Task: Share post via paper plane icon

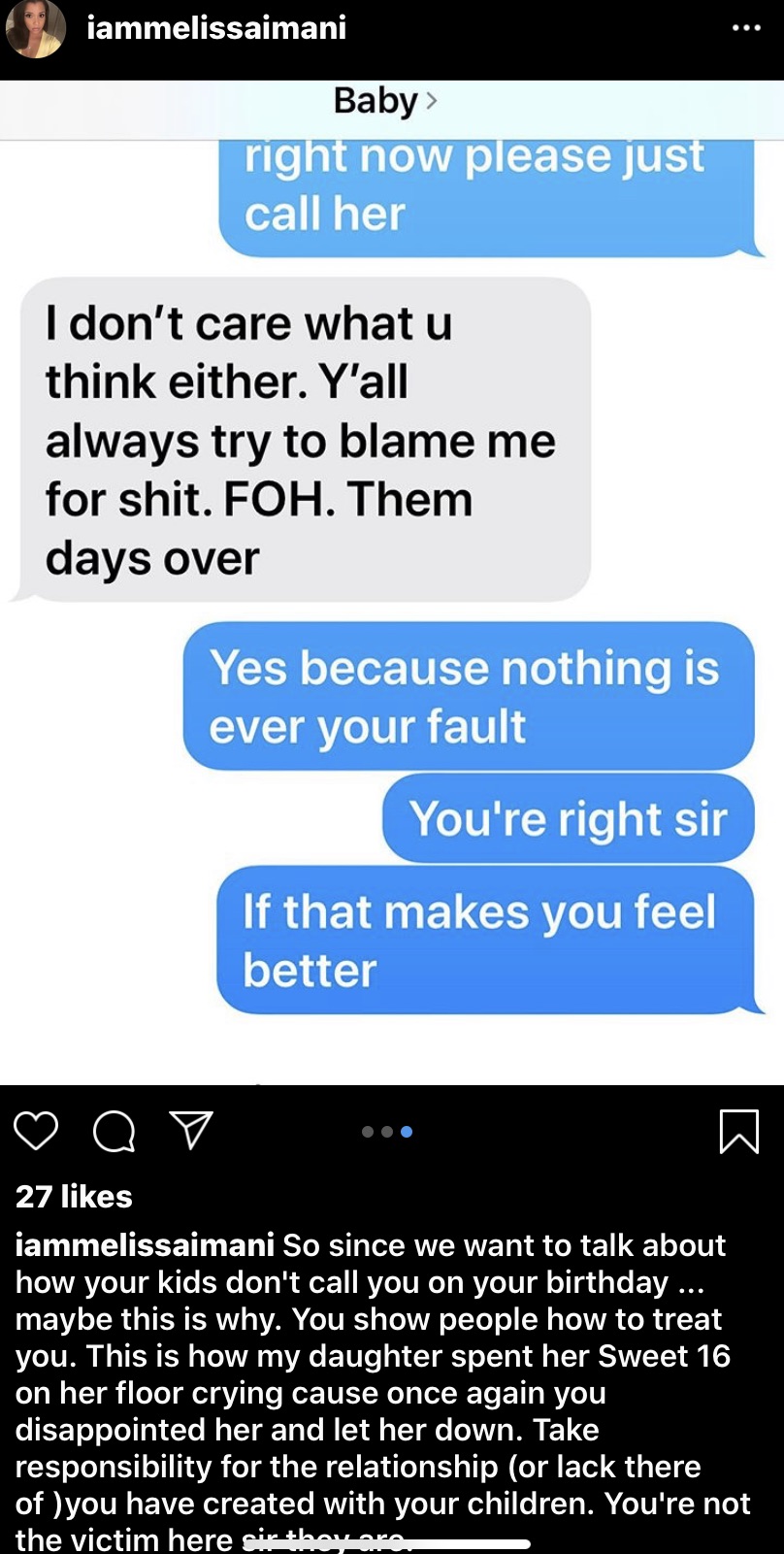Action: [191, 1130]
